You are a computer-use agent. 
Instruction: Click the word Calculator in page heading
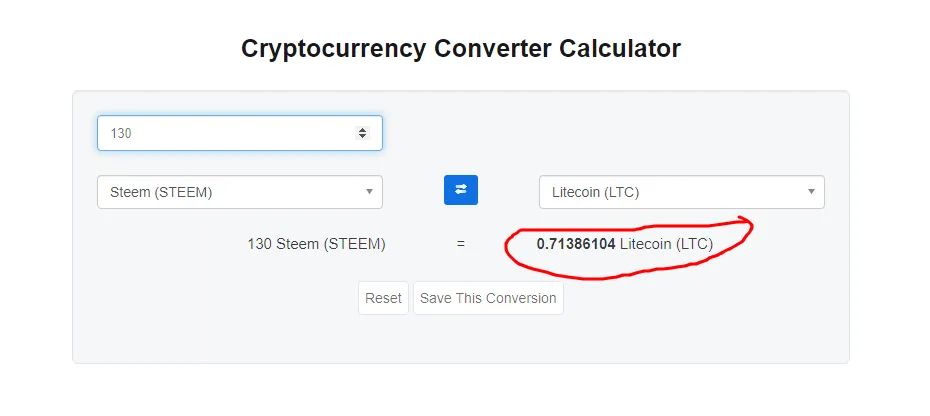pyautogui.click(x=620, y=49)
